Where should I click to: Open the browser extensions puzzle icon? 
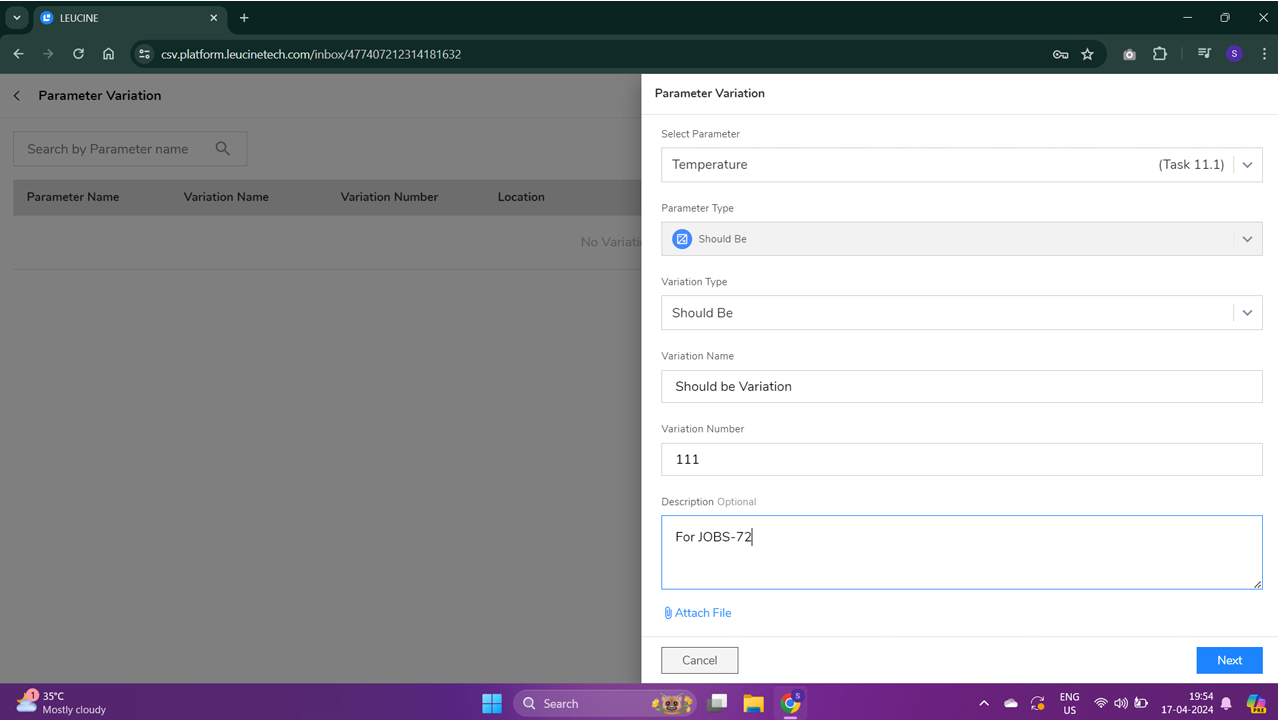coord(1160,54)
